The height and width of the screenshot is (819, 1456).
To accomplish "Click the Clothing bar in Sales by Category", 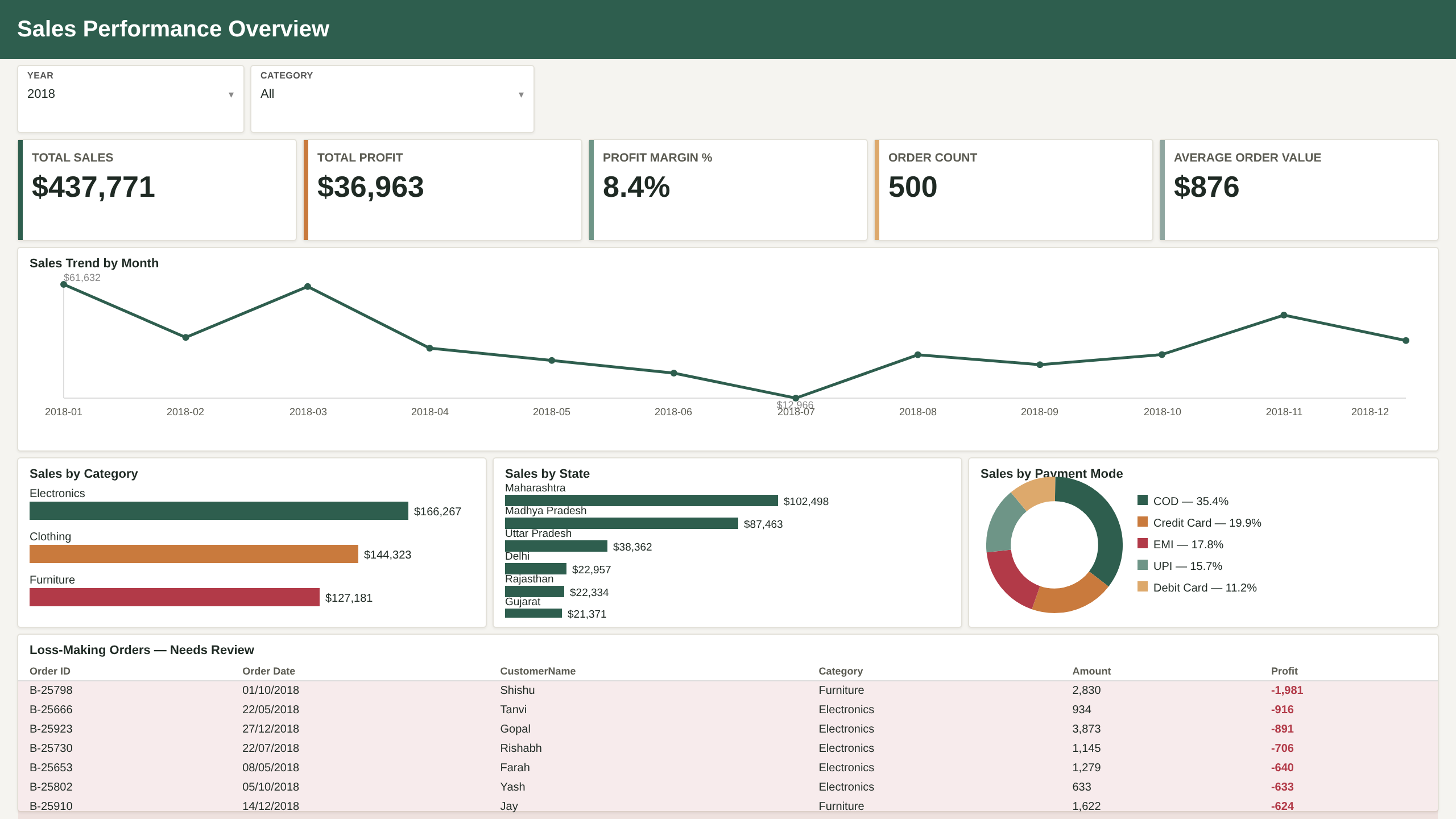I will [194, 554].
